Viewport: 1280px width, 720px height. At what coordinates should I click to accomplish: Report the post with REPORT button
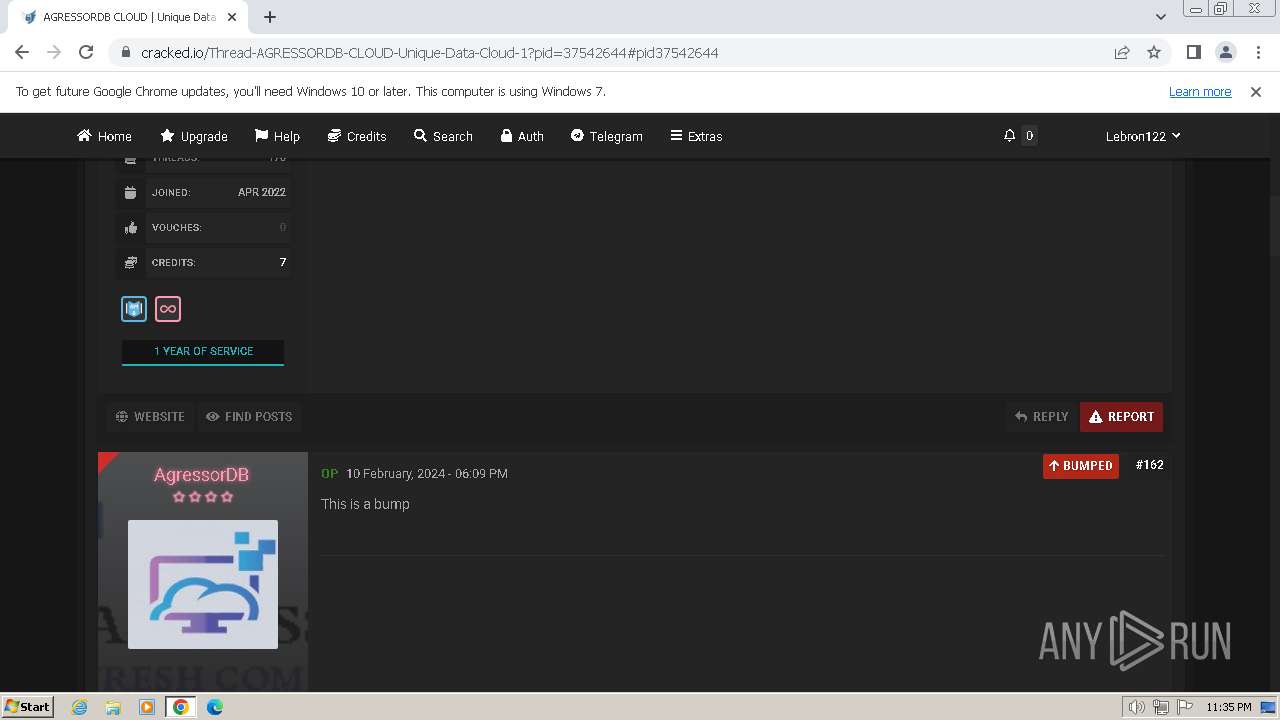1121,417
